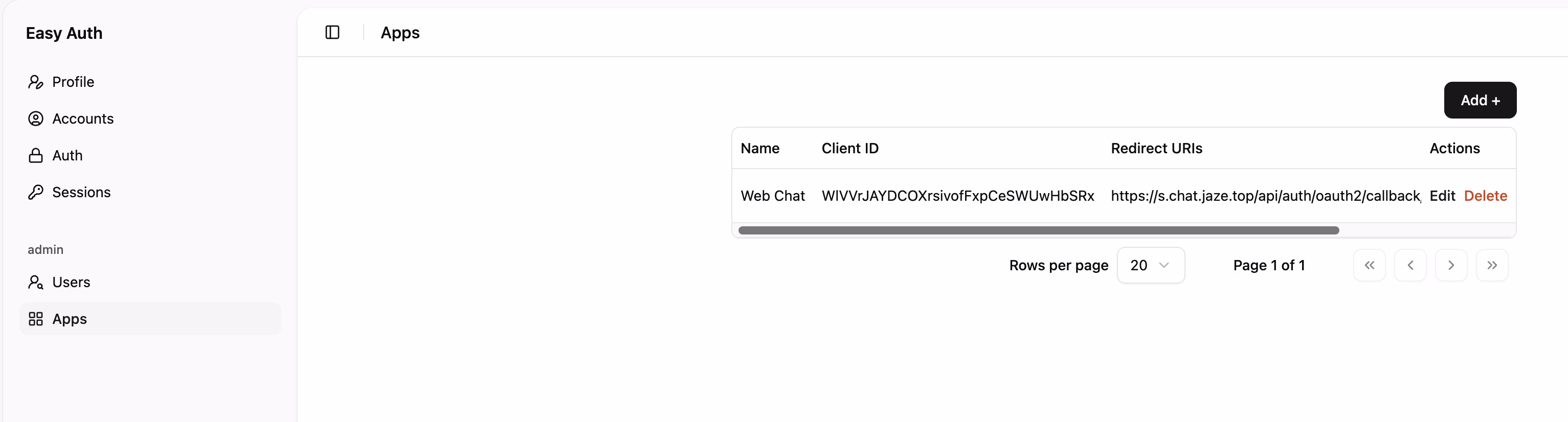This screenshot has height=422, width=1568.
Task: Click the Users search icon
Action: [36, 282]
